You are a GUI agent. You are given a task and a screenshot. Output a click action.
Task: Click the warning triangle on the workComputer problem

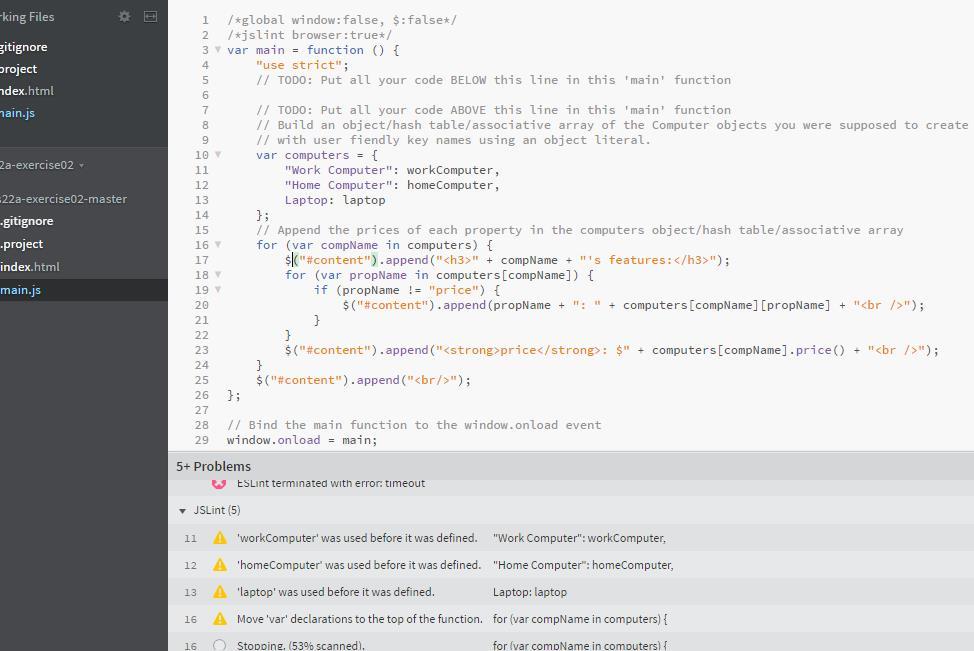219,538
